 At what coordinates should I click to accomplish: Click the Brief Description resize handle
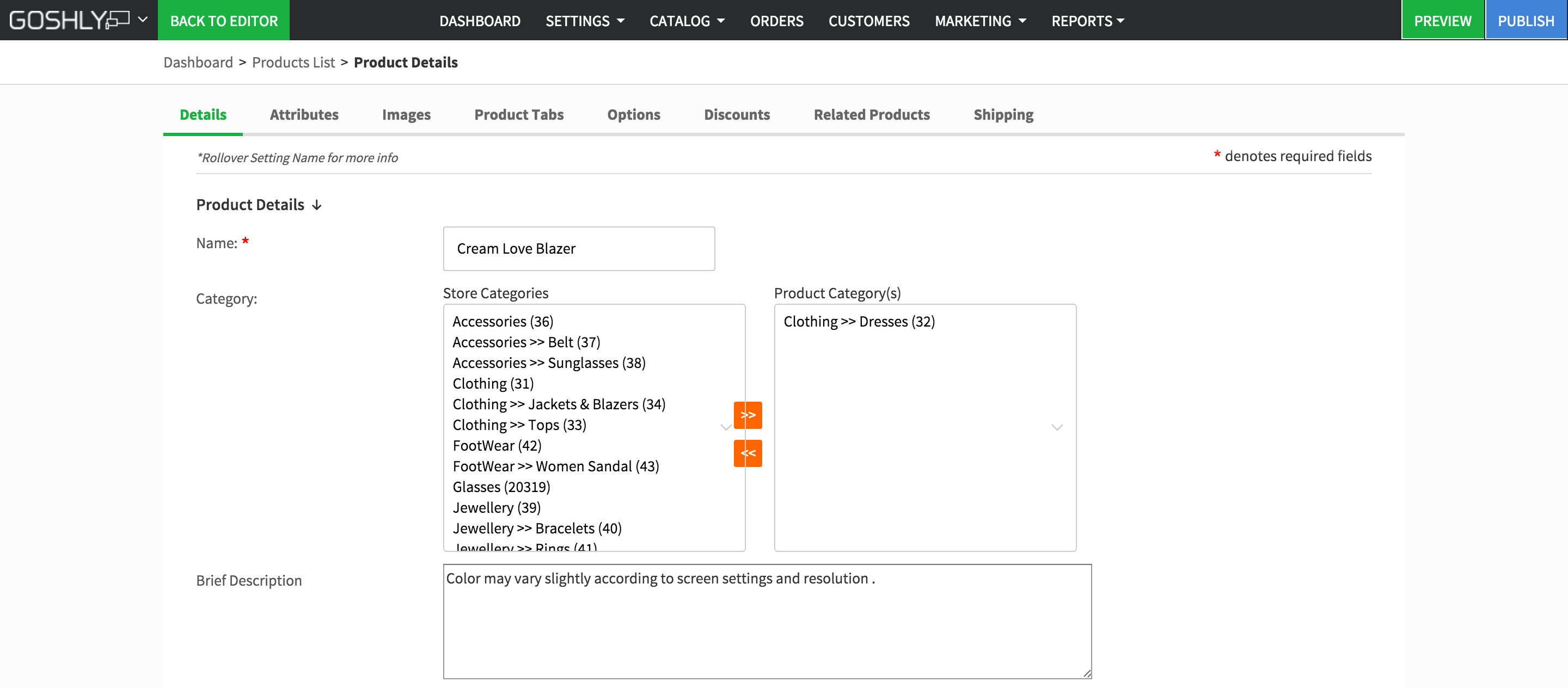(x=1087, y=673)
